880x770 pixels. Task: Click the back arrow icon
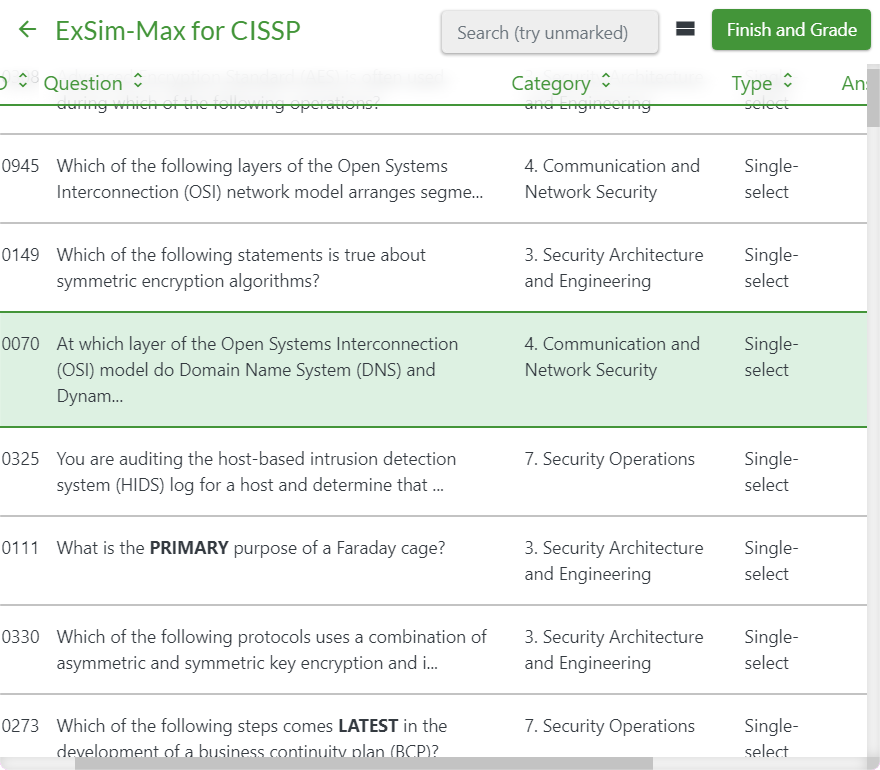(27, 30)
